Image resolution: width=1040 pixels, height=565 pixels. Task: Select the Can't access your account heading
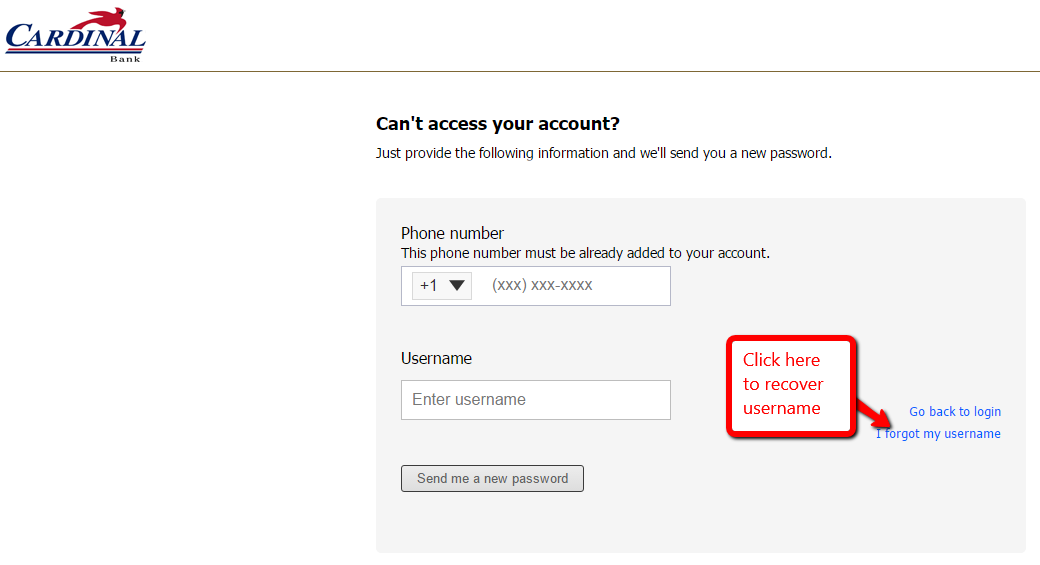coord(497,124)
